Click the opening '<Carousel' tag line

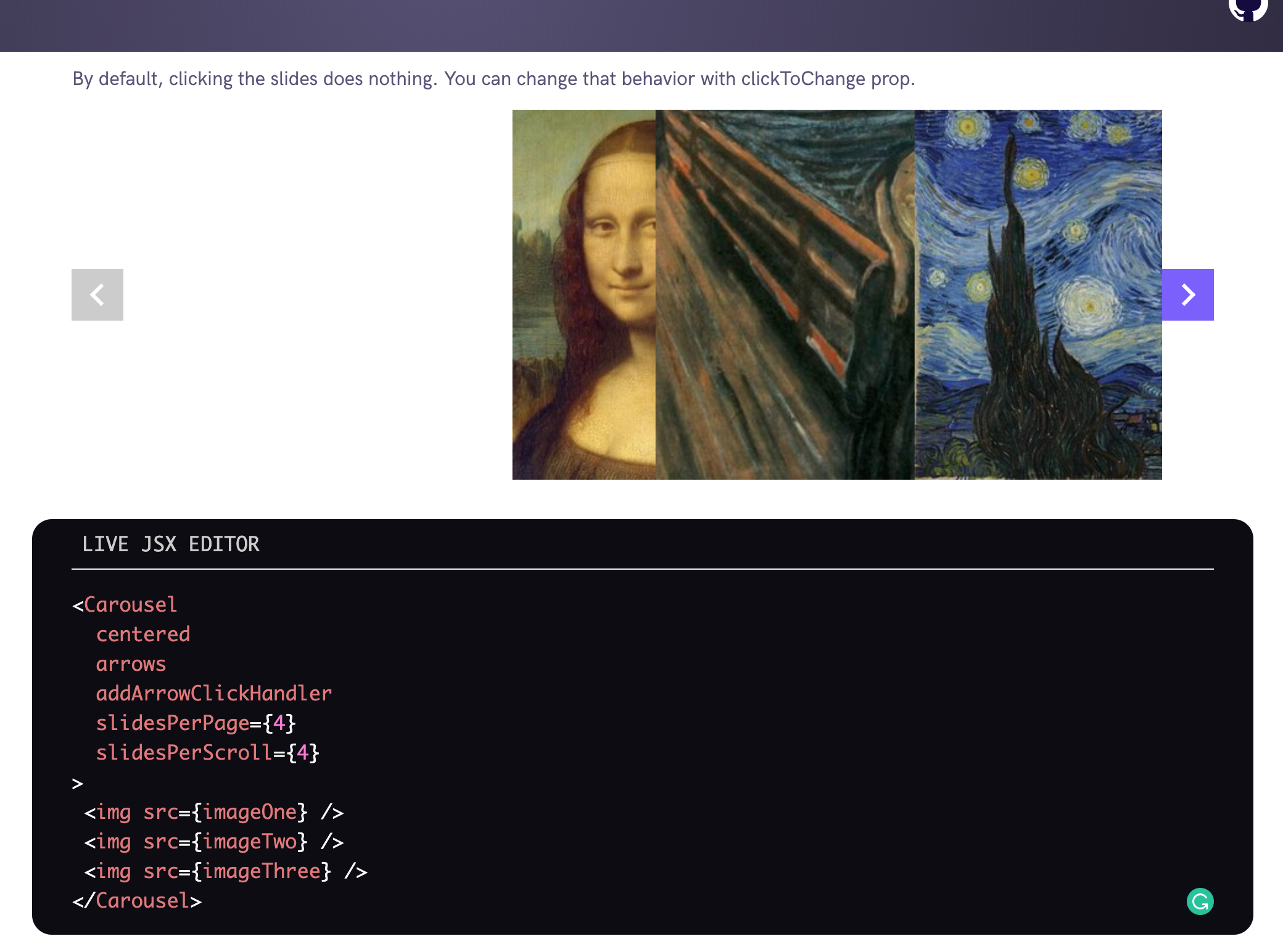(125, 605)
